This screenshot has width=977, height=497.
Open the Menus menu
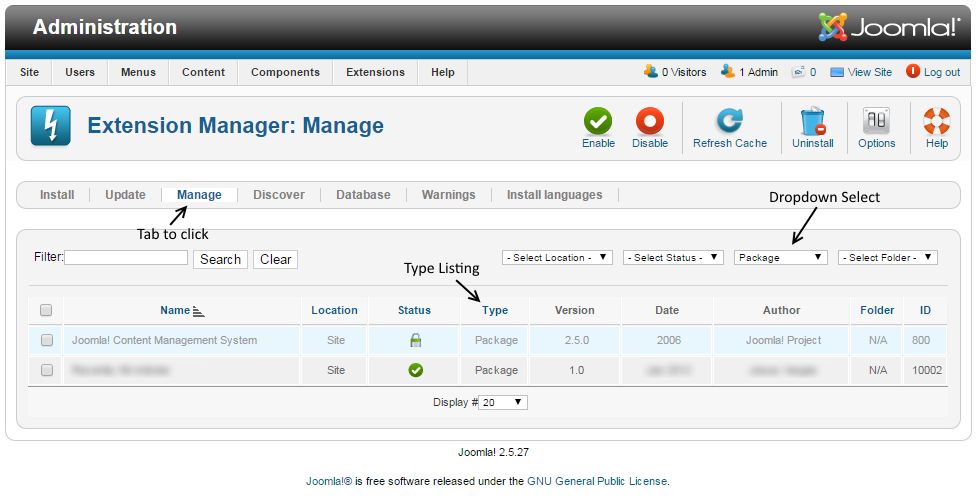click(138, 72)
